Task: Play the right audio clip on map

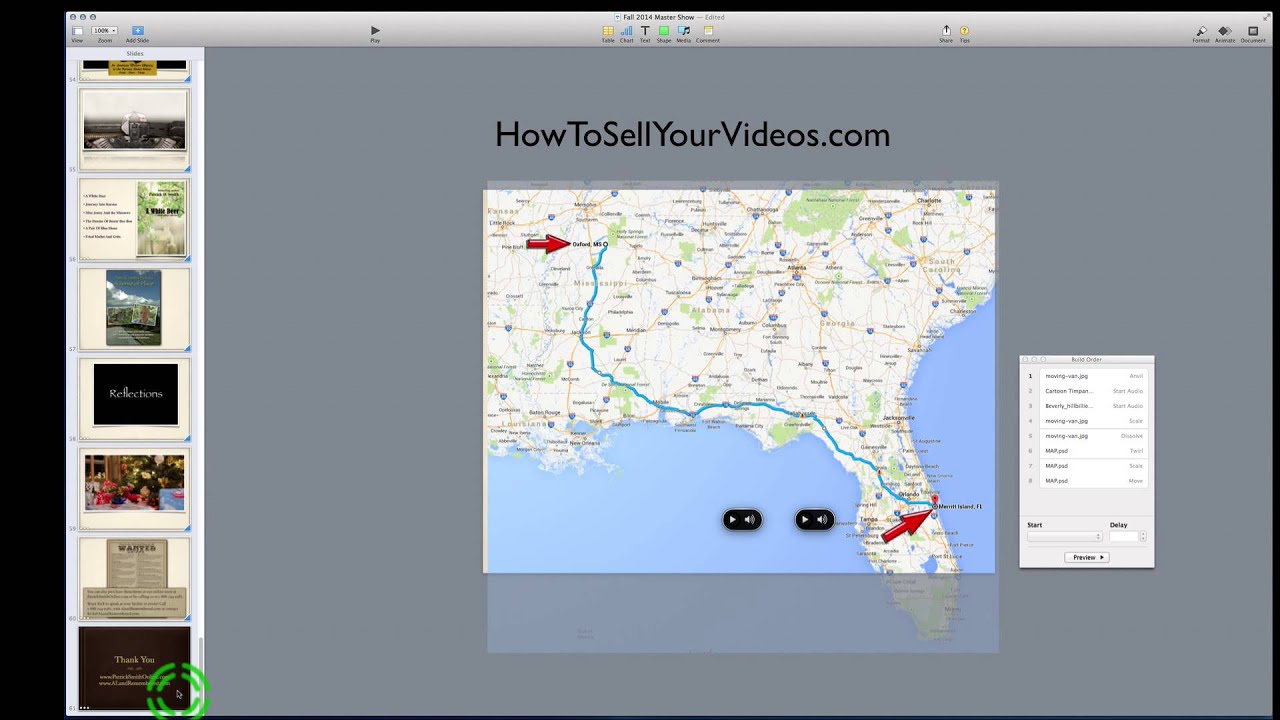Action: [x=805, y=520]
